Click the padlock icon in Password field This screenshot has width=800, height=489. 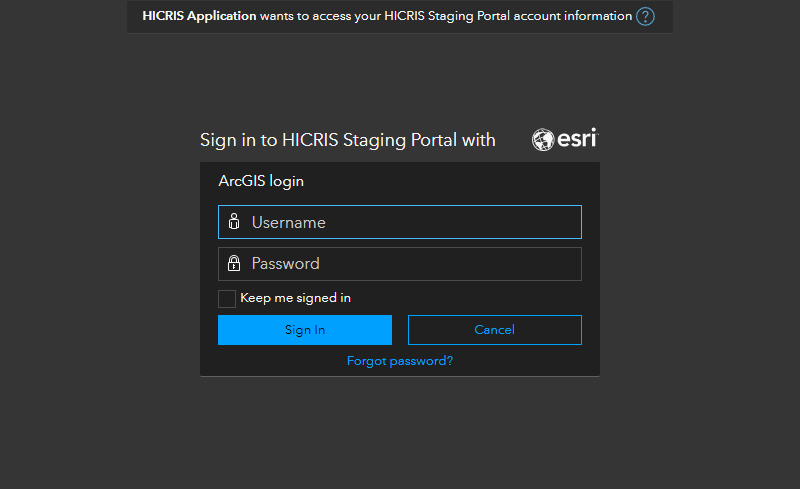234,263
